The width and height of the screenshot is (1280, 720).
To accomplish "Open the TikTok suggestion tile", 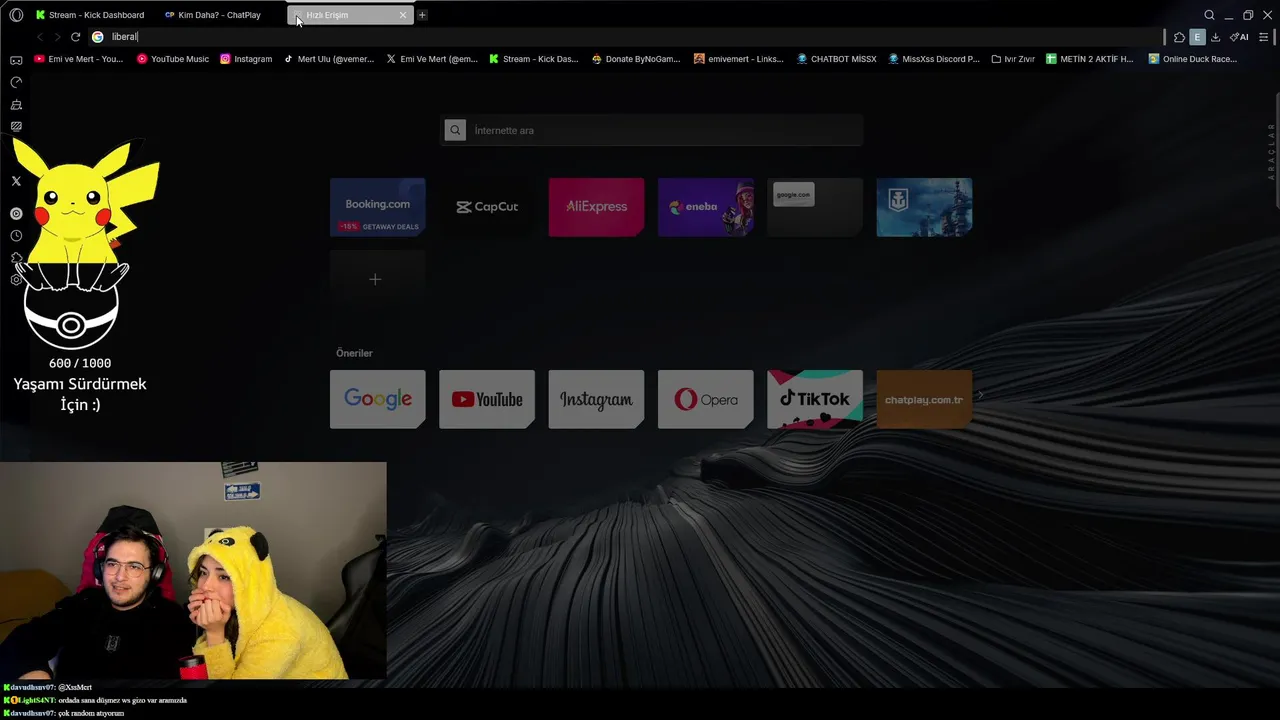I will click(x=815, y=399).
